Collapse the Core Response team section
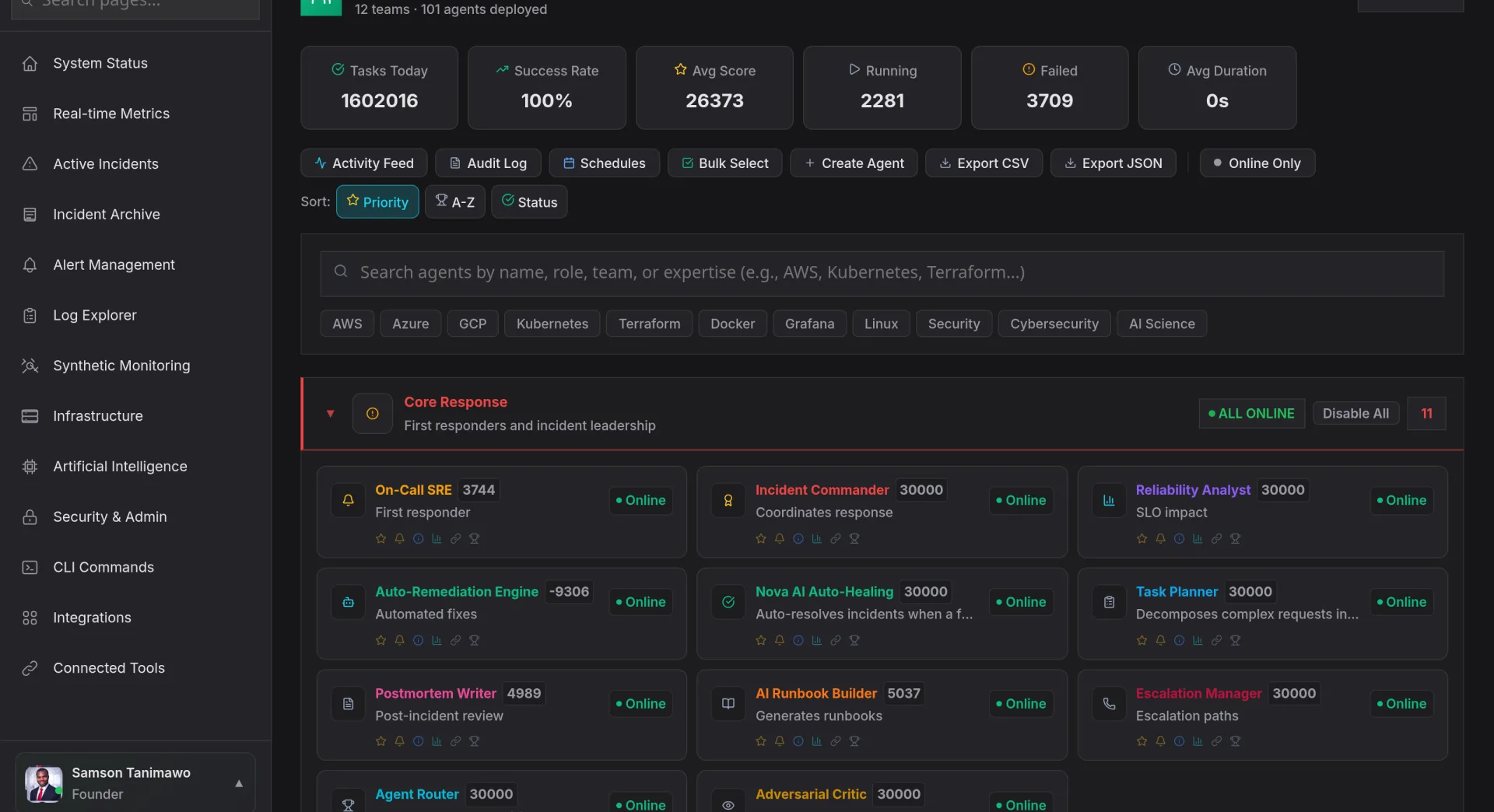 pyautogui.click(x=330, y=414)
